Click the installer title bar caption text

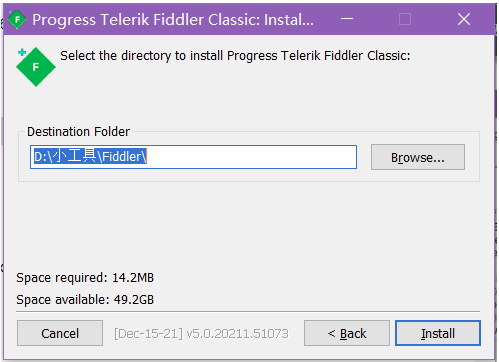pyautogui.click(x=173, y=20)
